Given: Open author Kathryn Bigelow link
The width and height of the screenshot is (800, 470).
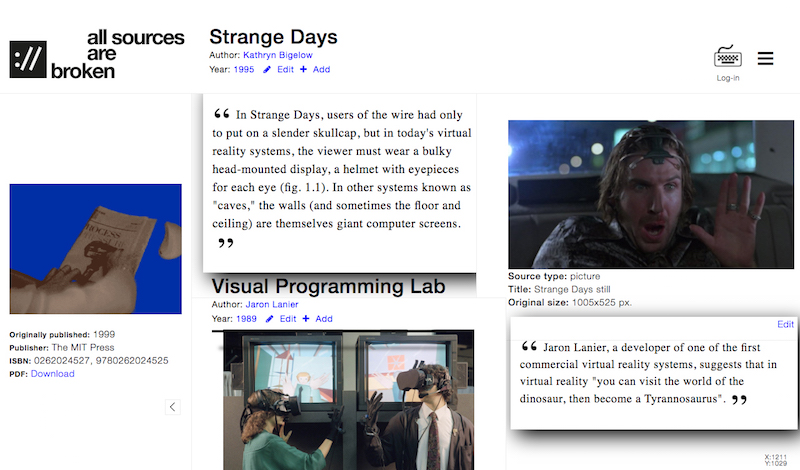Looking at the screenshot, I should pyautogui.click(x=278, y=55).
